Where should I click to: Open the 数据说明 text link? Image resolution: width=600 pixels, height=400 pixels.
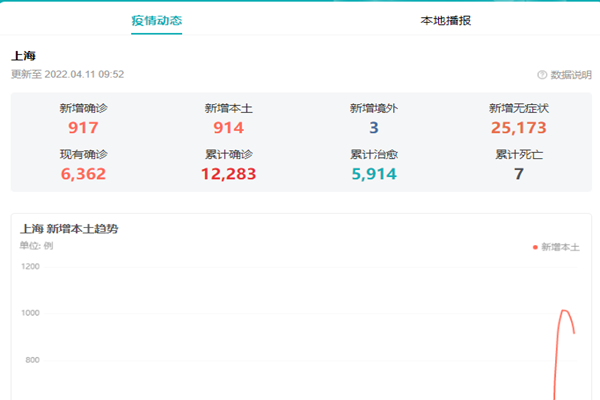570,75
